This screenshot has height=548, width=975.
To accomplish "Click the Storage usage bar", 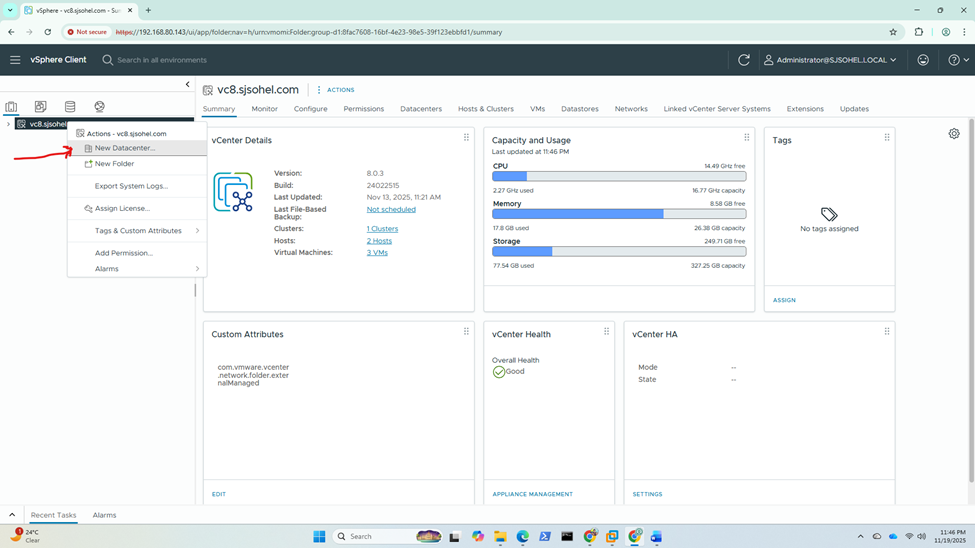I will [619, 251].
